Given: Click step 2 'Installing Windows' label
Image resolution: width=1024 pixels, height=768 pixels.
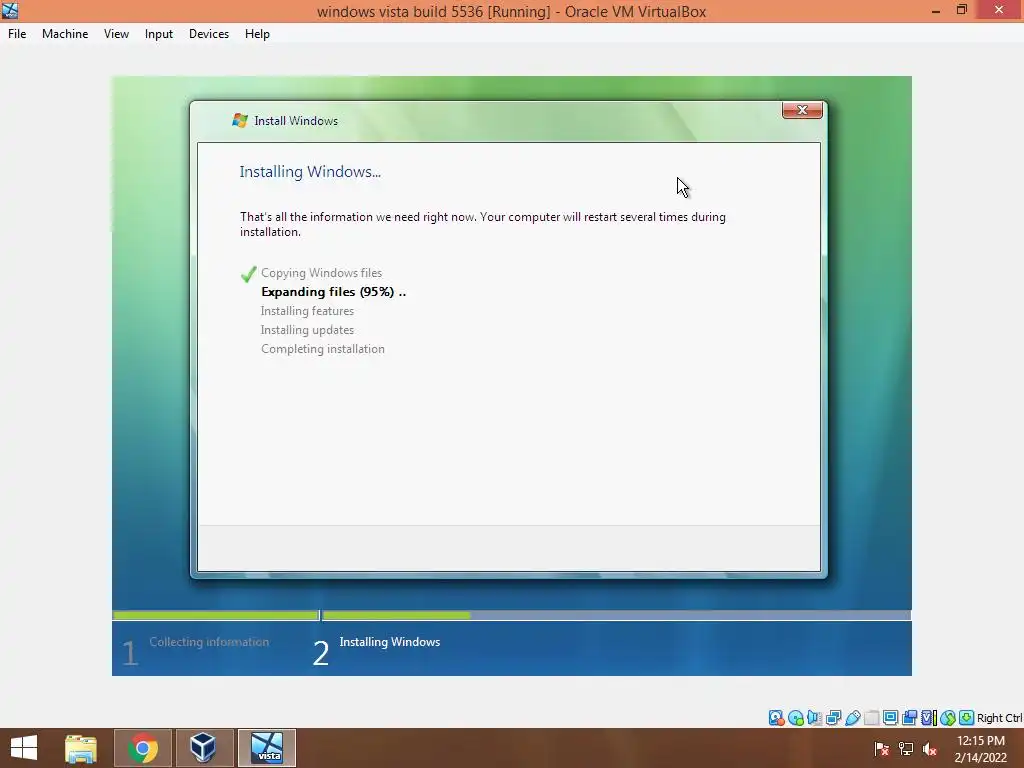Looking at the screenshot, I should click(x=390, y=642).
